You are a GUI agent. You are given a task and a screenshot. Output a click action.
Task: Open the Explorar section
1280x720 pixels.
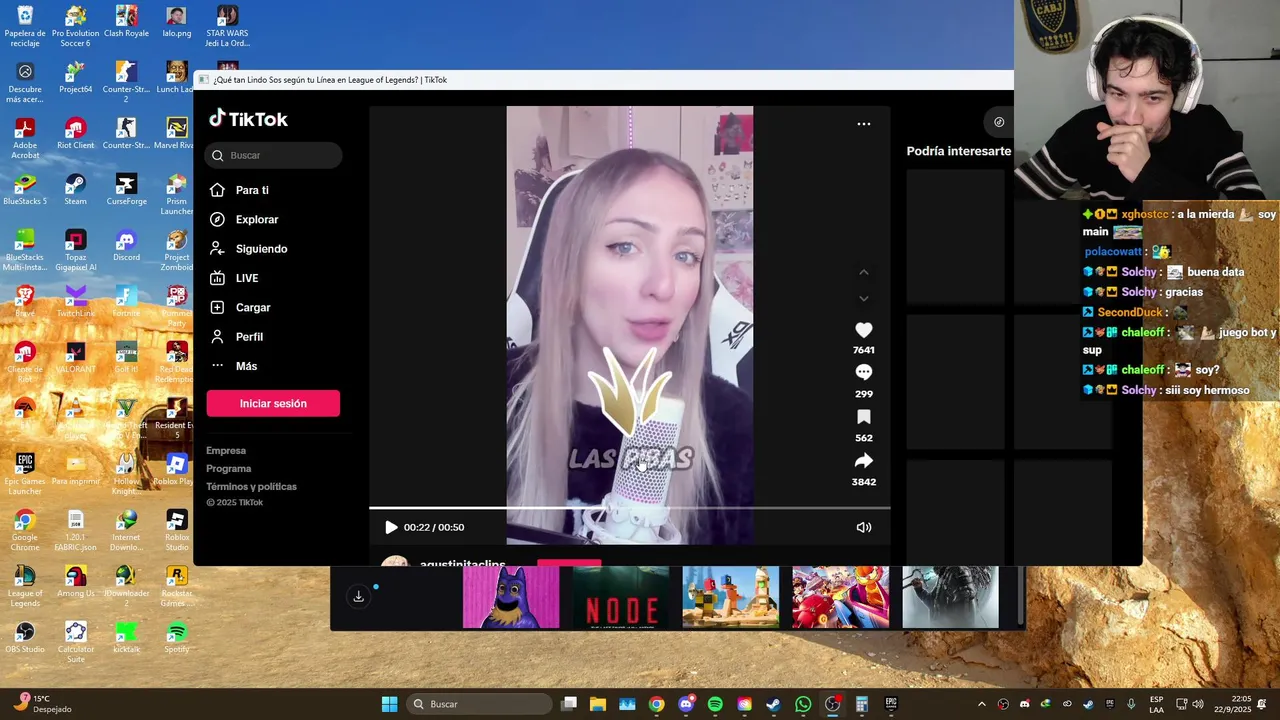(x=257, y=219)
